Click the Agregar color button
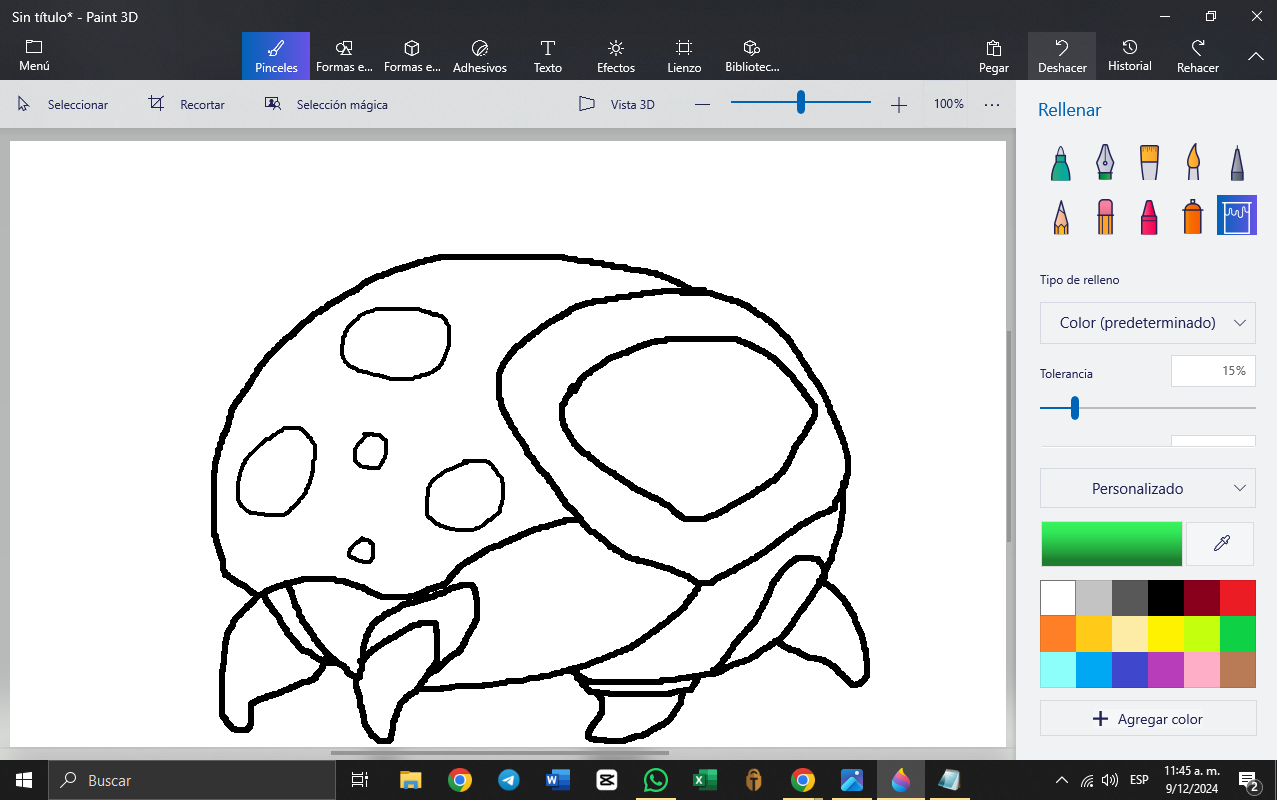1277x800 pixels. coord(1148,719)
